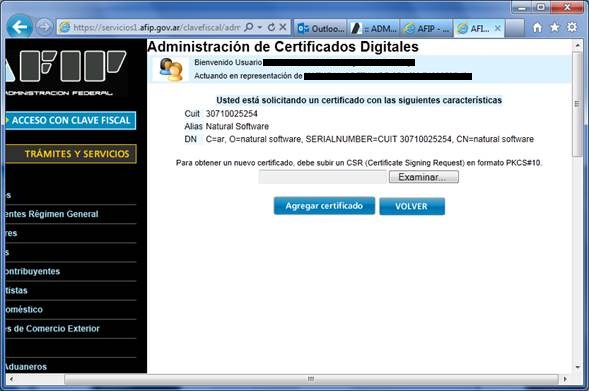589x391 pixels.
Task: Click the vertical scrollbar up arrow
Action: (x=577, y=45)
